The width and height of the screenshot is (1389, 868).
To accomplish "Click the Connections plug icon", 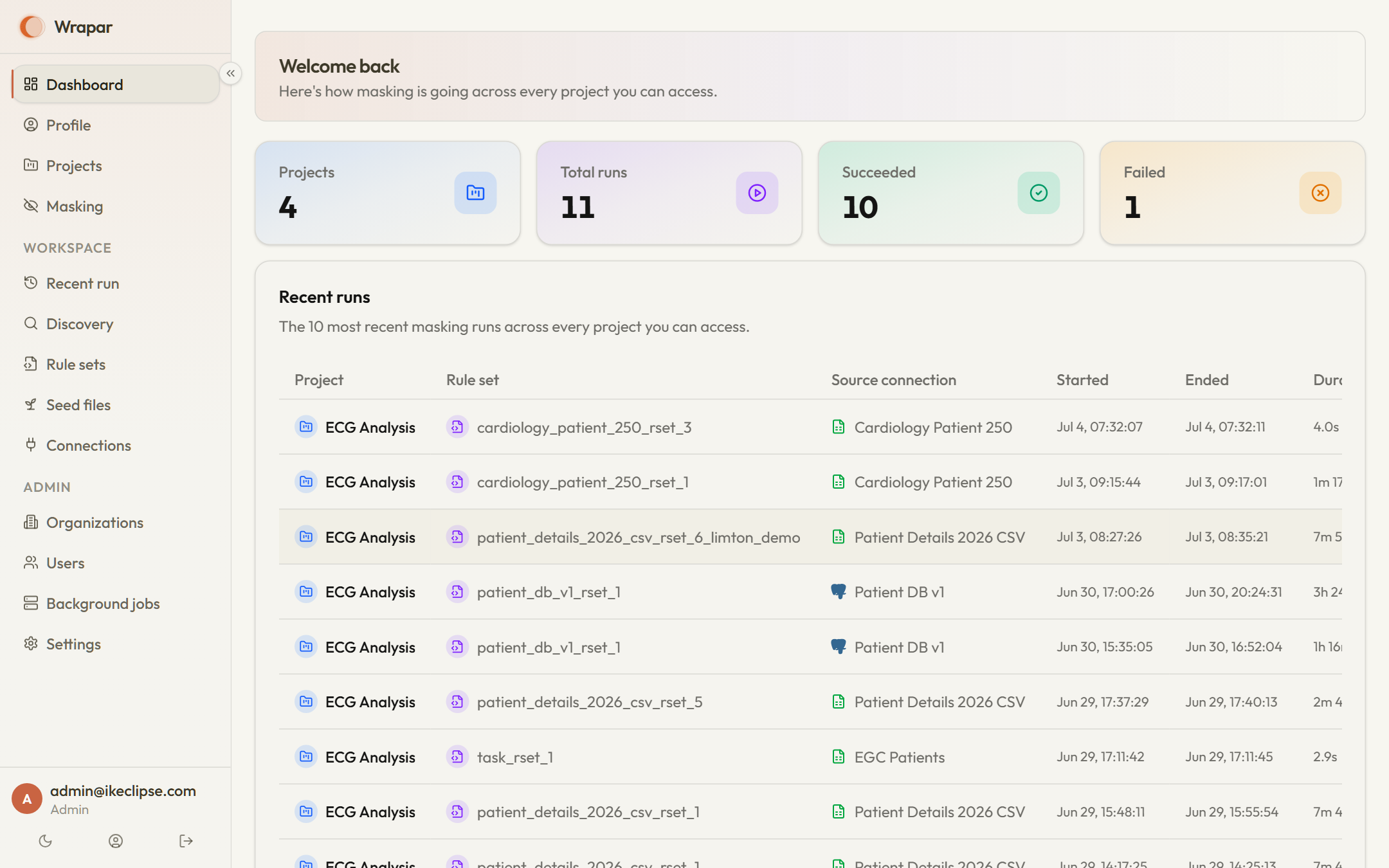I will [30, 444].
